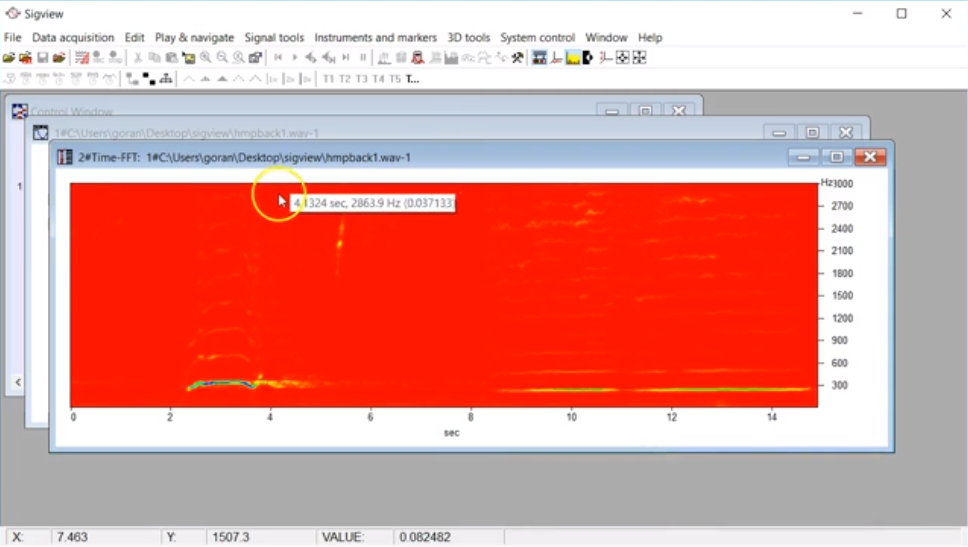Click the T2 tool button
968x547 pixels.
coord(345,78)
